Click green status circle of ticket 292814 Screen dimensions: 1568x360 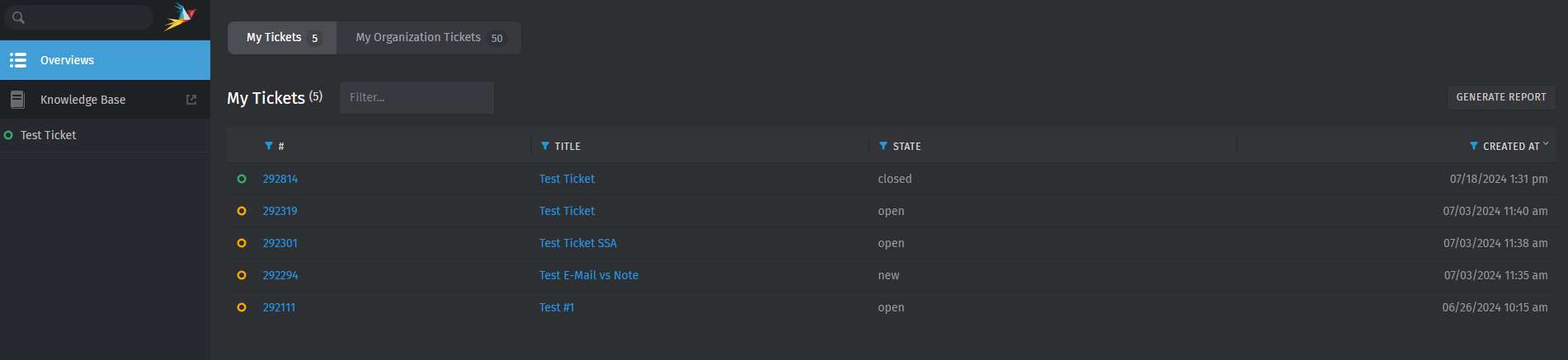242,179
